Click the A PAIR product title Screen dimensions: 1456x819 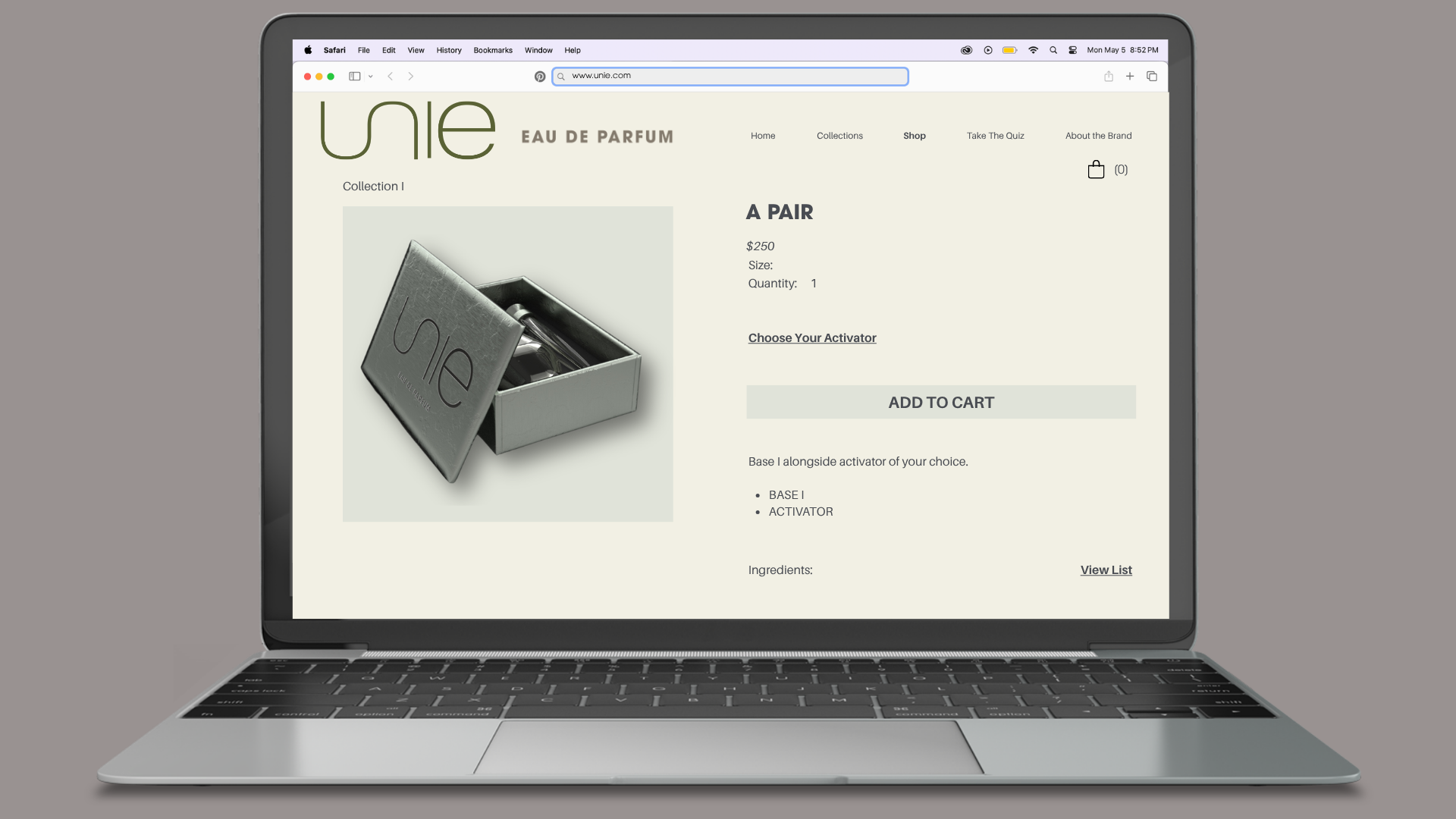(780, 212)
